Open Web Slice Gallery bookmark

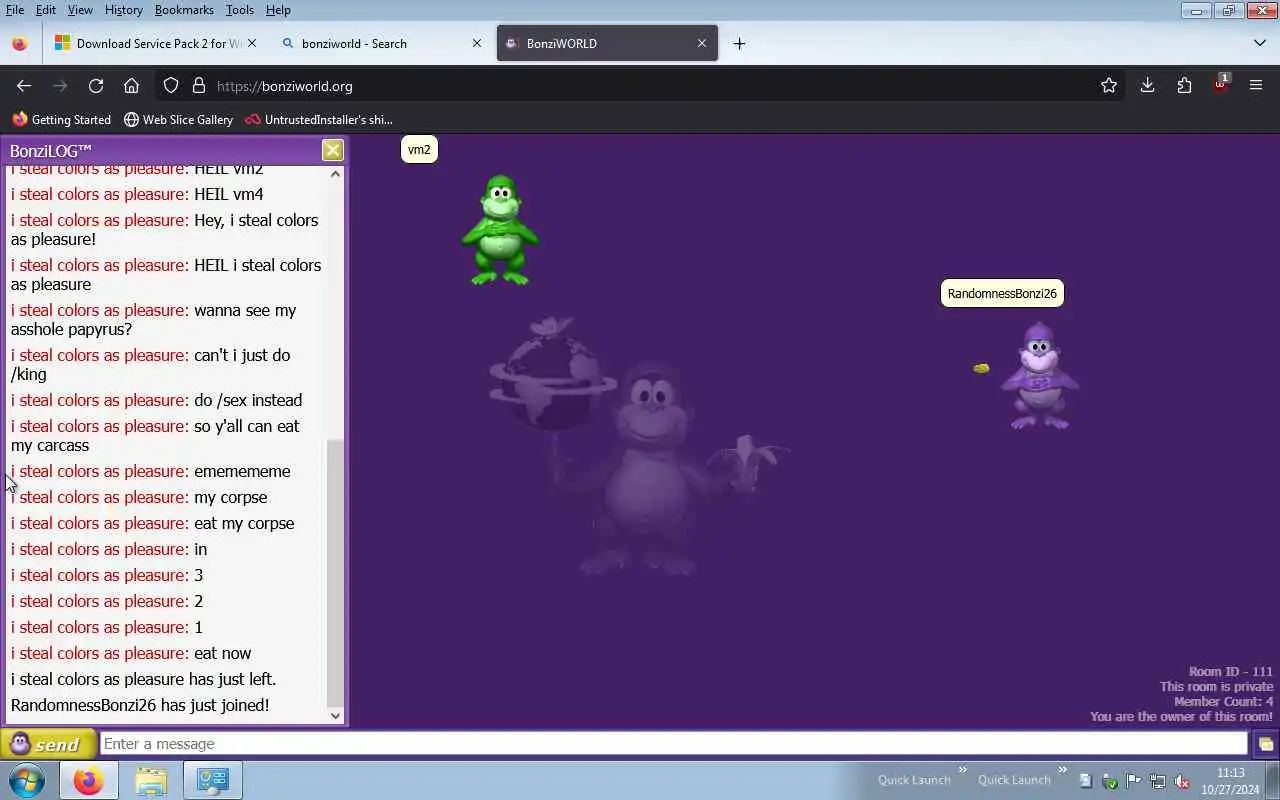click(178, 119)
